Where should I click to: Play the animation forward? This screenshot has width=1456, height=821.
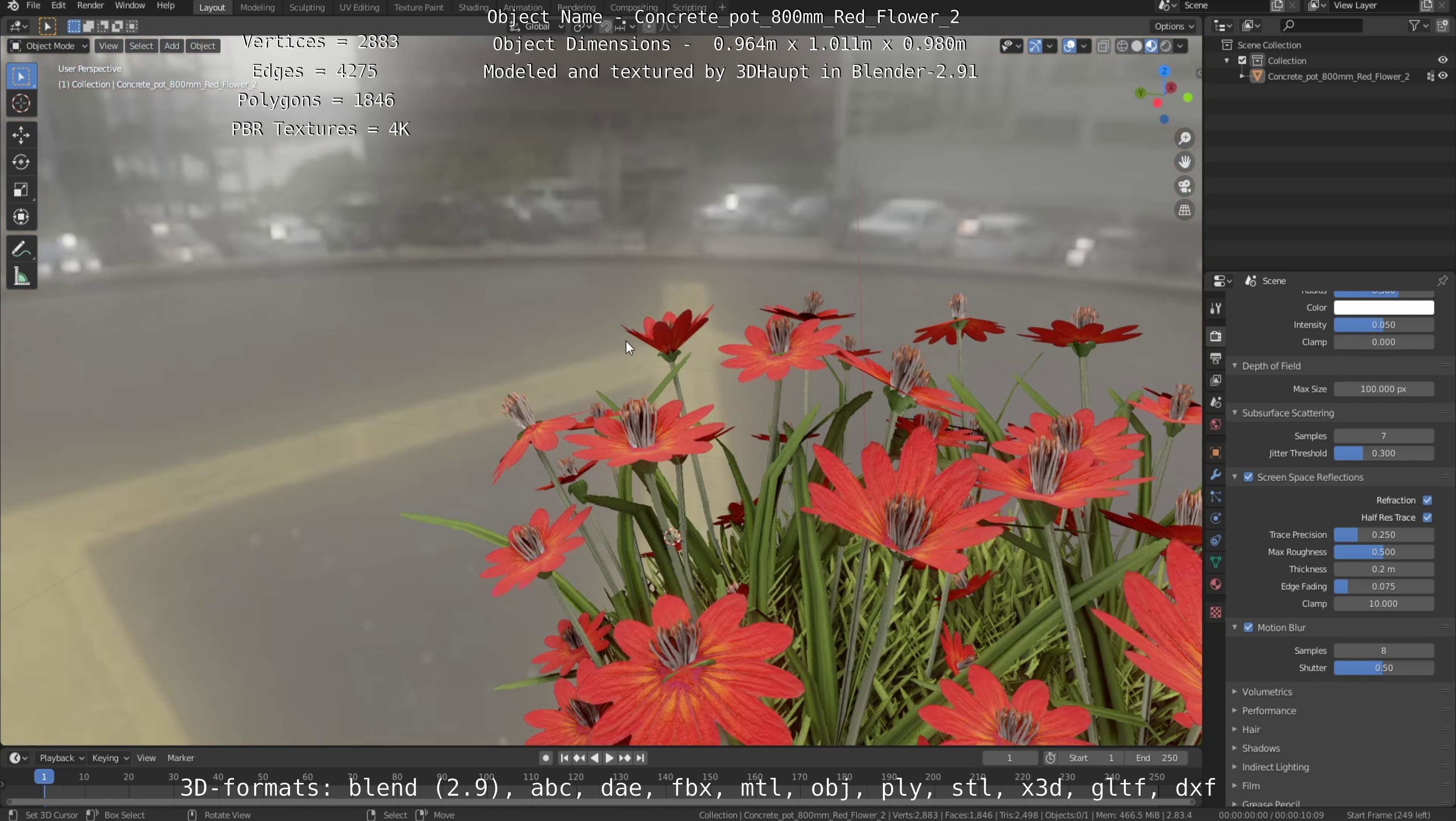[x=609, y=758]
